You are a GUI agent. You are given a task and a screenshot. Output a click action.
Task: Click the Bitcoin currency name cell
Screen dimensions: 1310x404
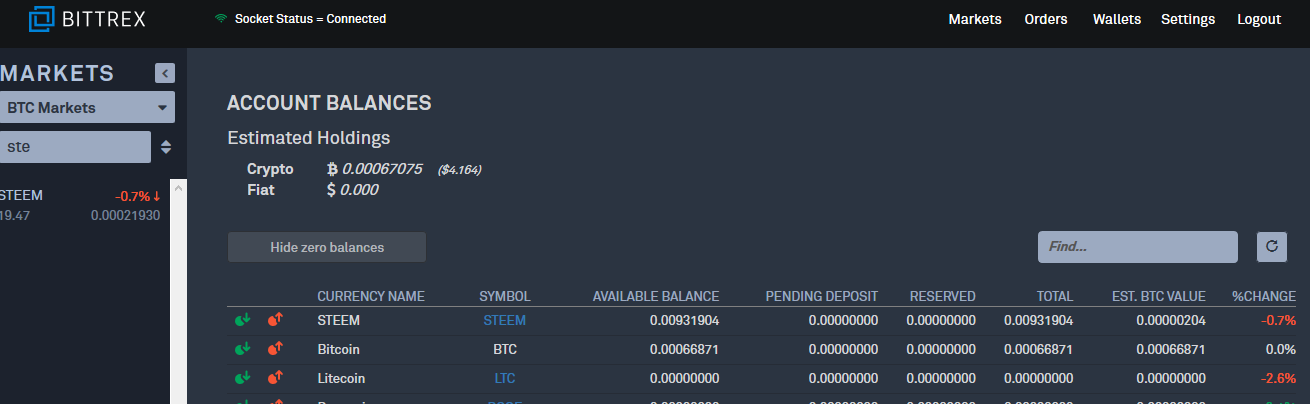tap(338, 349)
